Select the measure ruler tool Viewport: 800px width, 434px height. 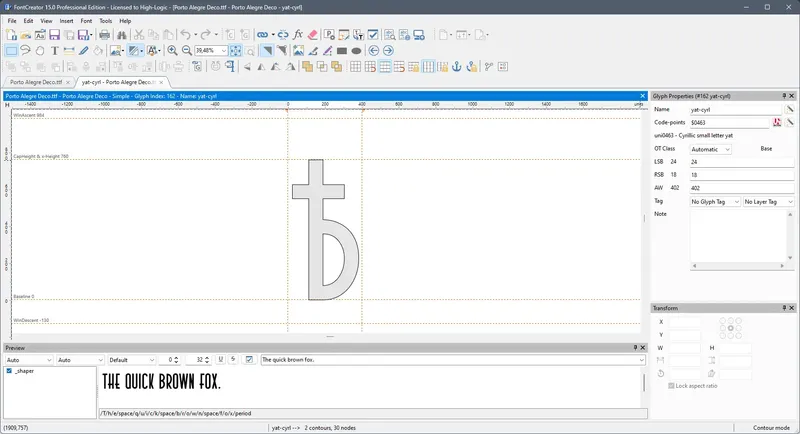[69, 50]
